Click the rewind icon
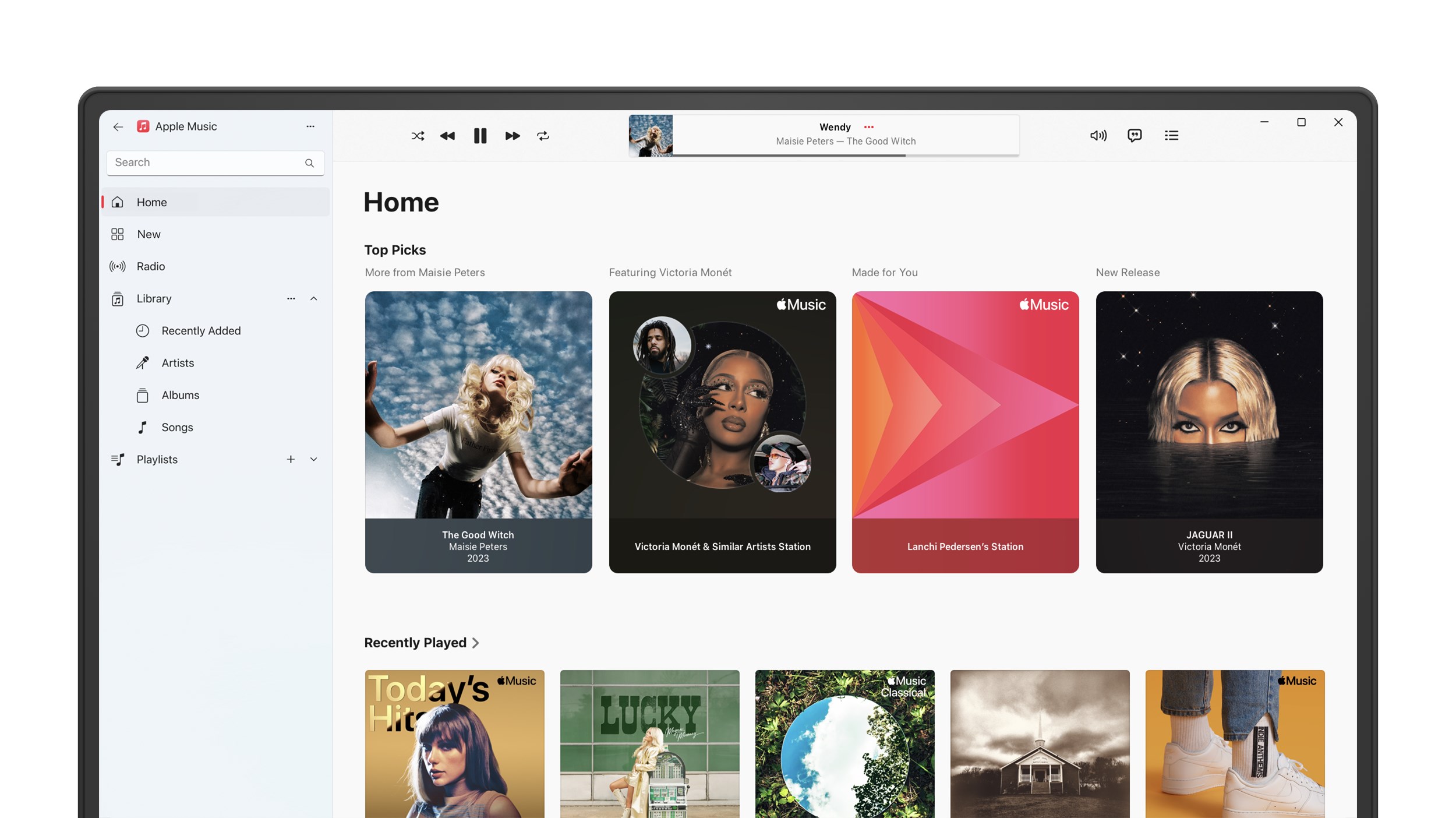The height and width of the screenshot is (818, 1456). point(447,135)
